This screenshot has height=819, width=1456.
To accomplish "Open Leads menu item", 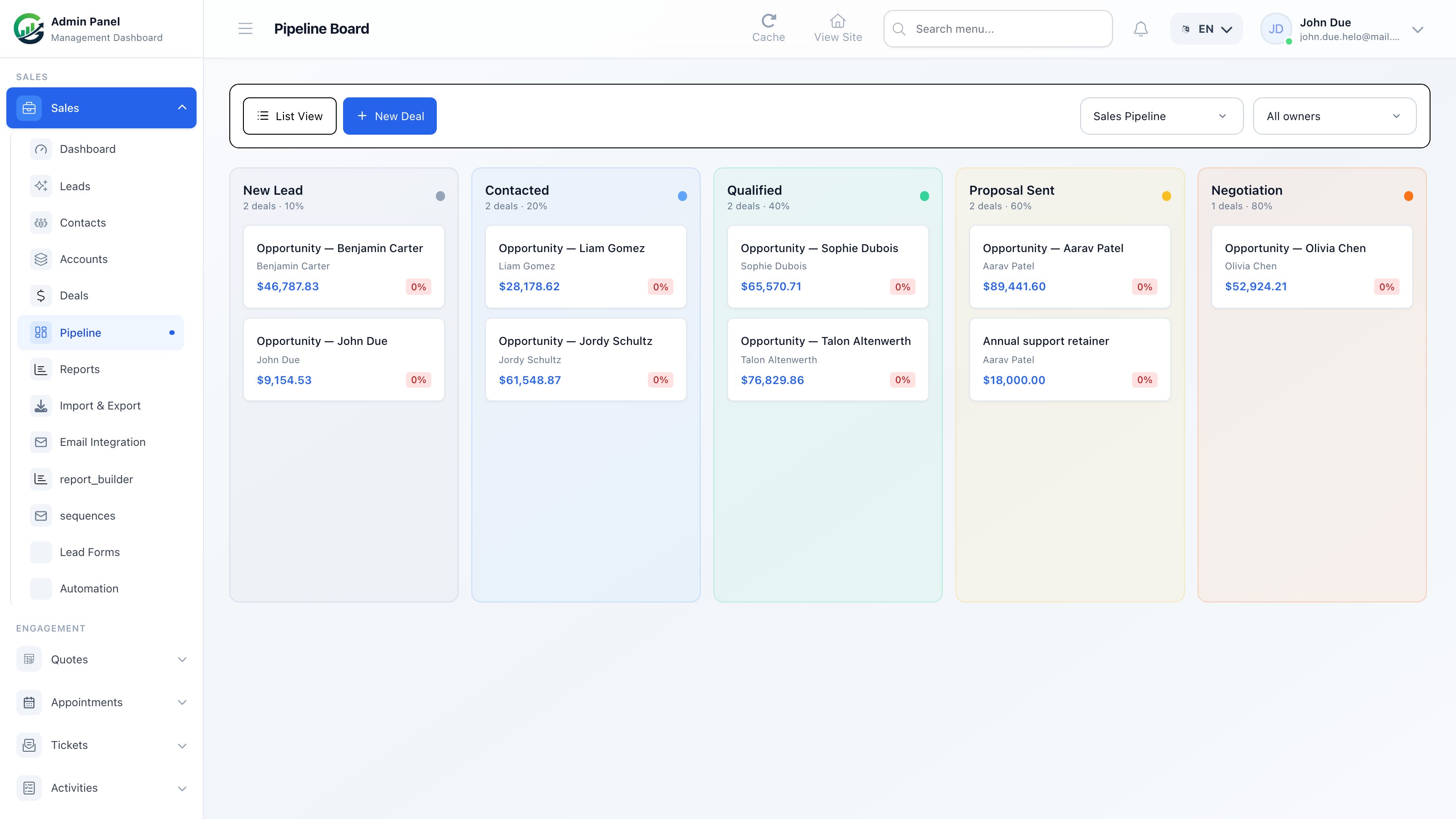I will click(x=101, y=186).
